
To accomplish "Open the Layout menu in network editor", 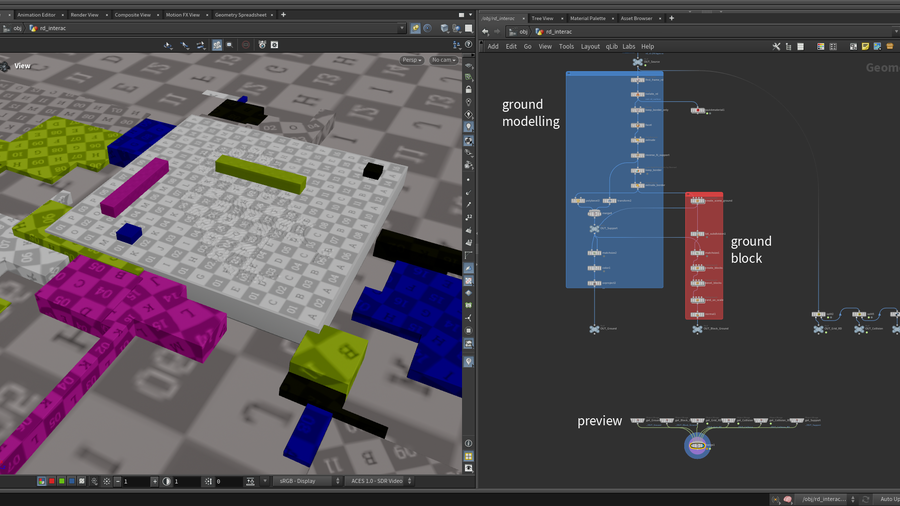I will (x=590, y=46).
